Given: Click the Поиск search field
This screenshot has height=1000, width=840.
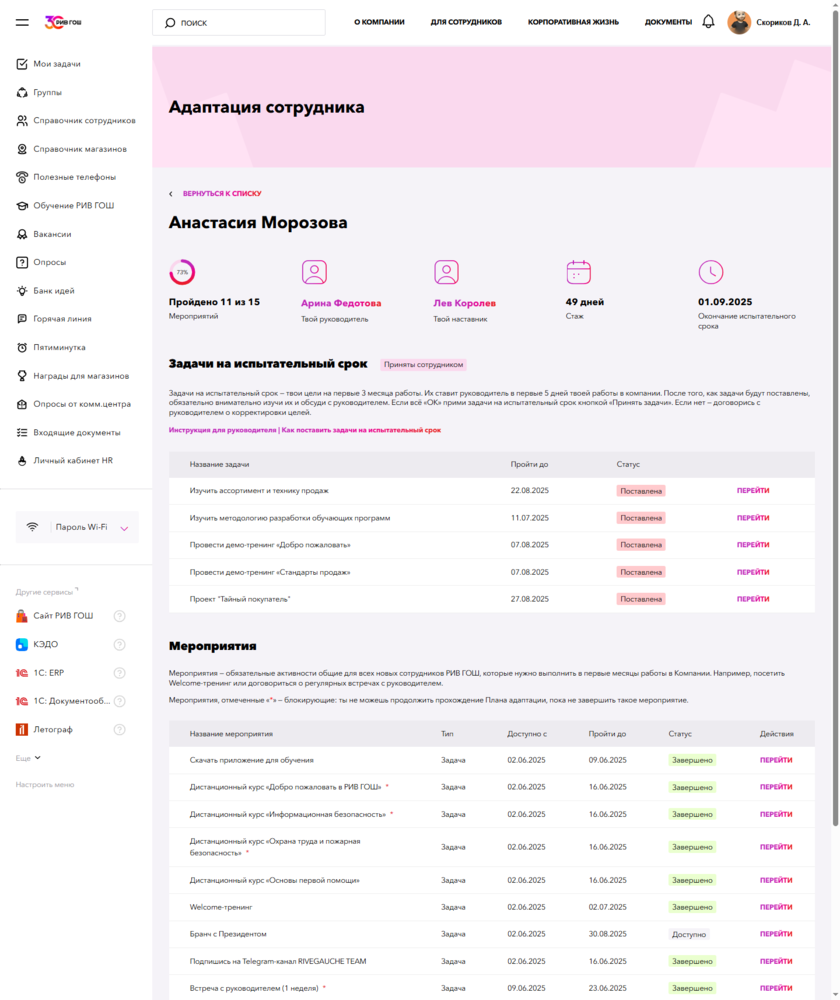Looking at the screenshot, I should (240, 22).
